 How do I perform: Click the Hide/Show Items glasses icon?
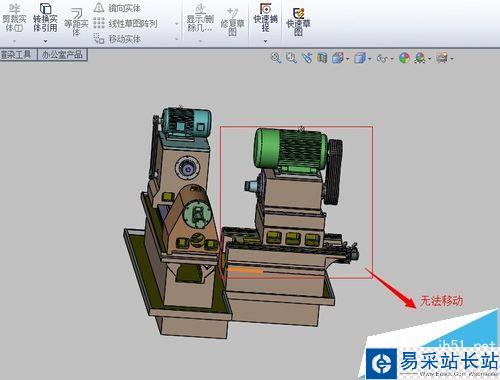click(382, 58)
